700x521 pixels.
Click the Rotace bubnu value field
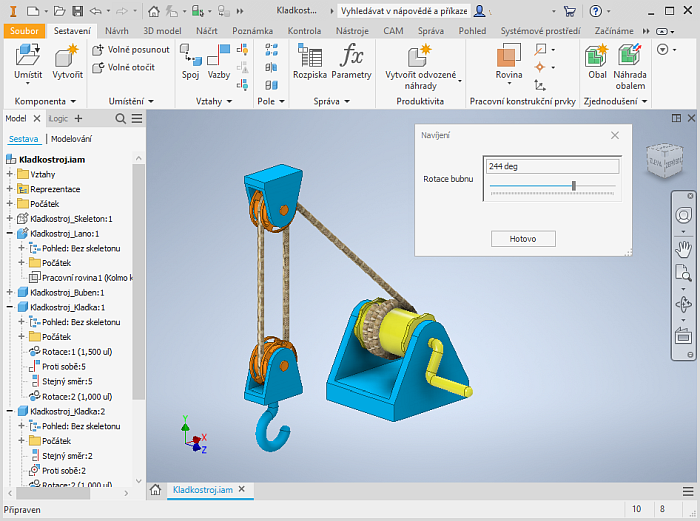551,167
